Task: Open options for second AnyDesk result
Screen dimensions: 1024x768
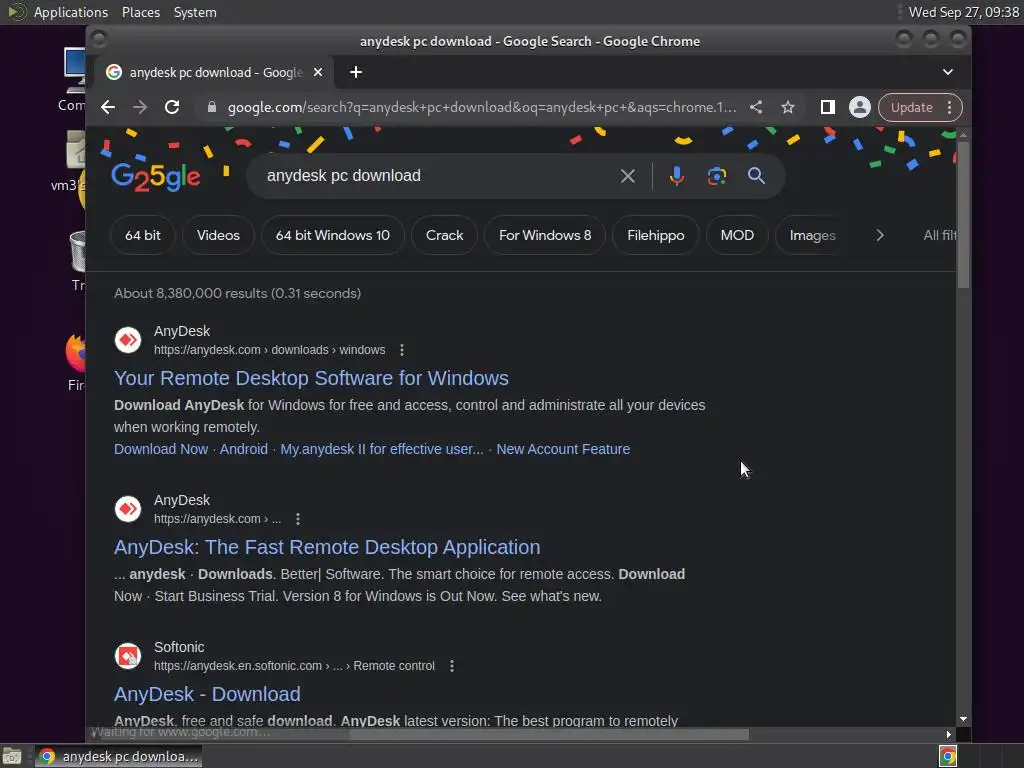Action: click(x=298, y=519)
